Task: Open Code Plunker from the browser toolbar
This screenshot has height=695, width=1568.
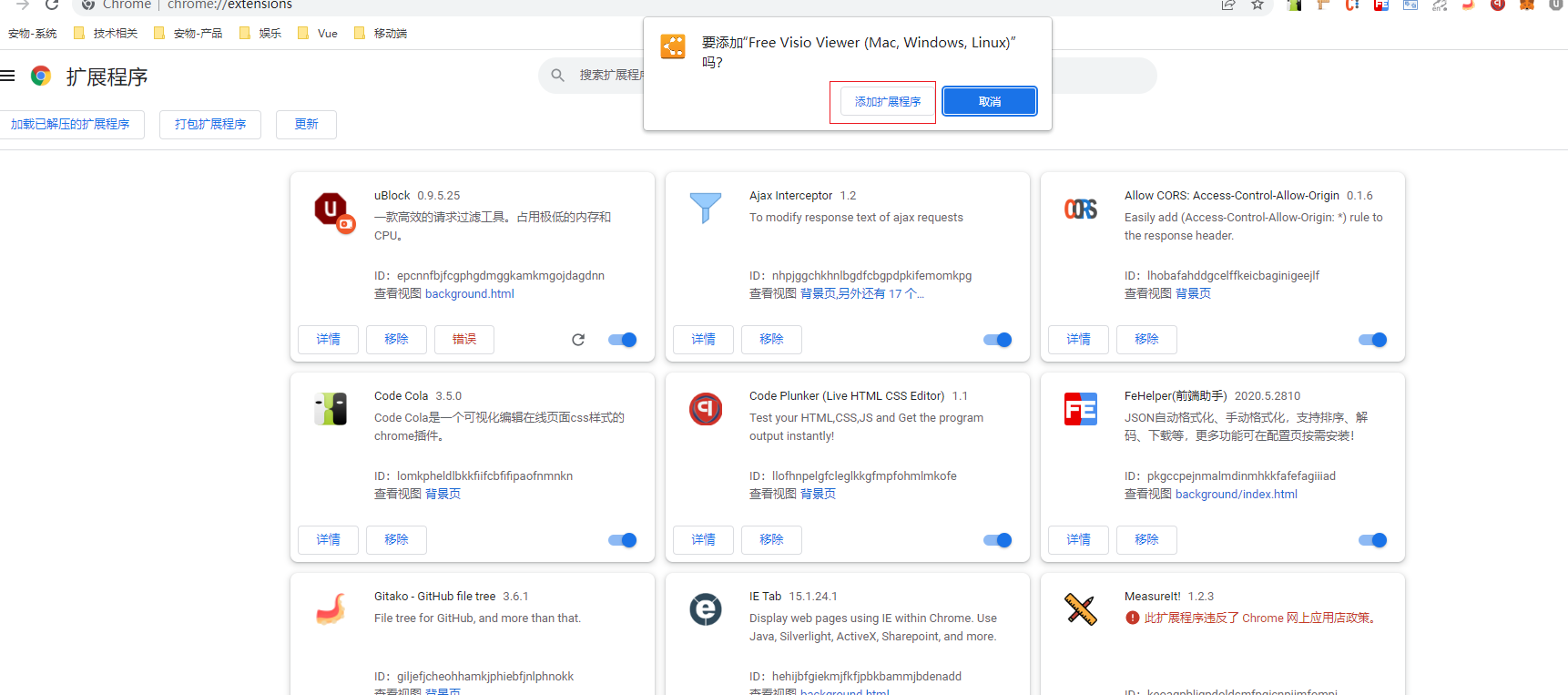Action: (1498, 5)
